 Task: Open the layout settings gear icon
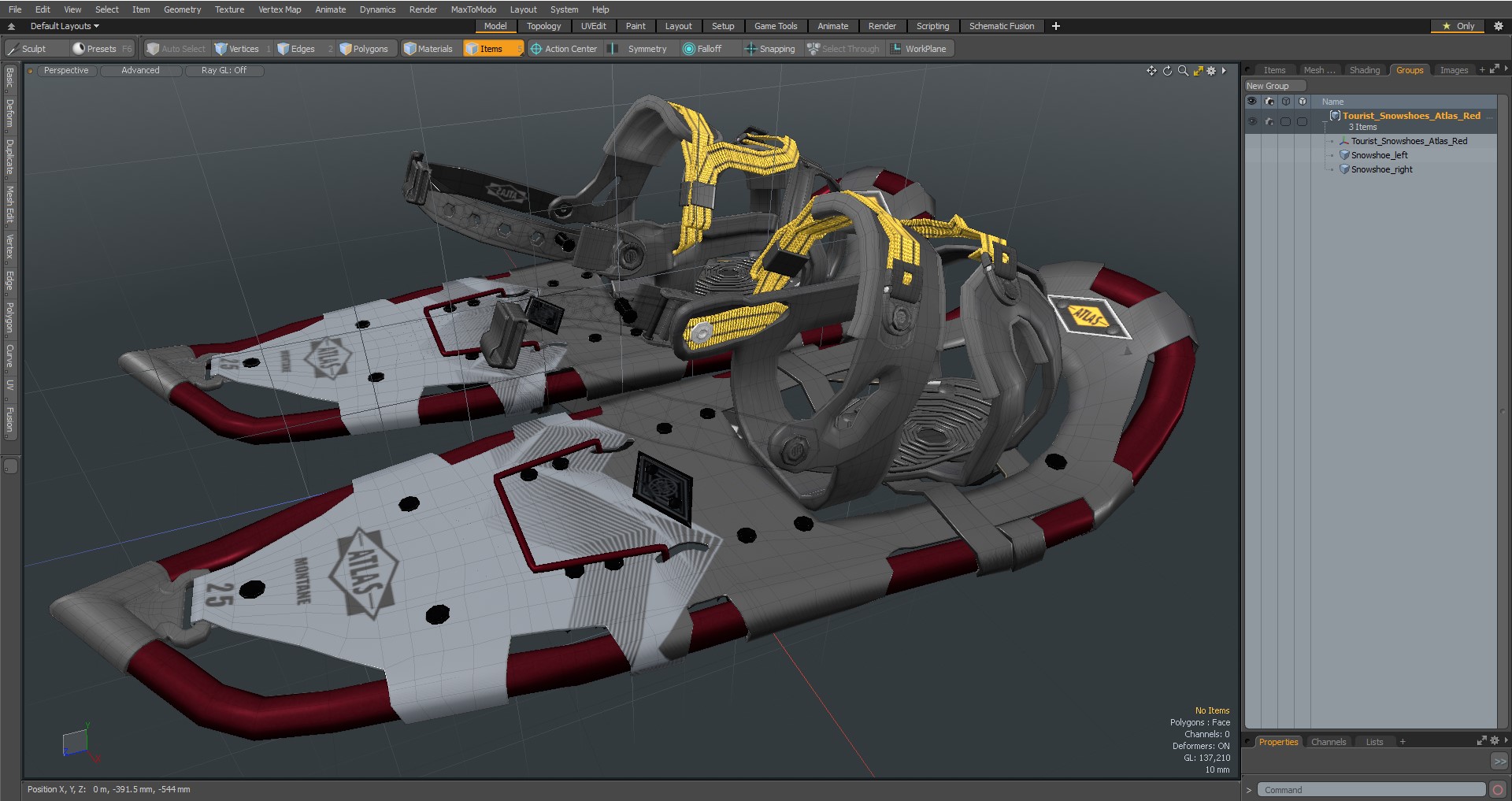coord(1499,26)
